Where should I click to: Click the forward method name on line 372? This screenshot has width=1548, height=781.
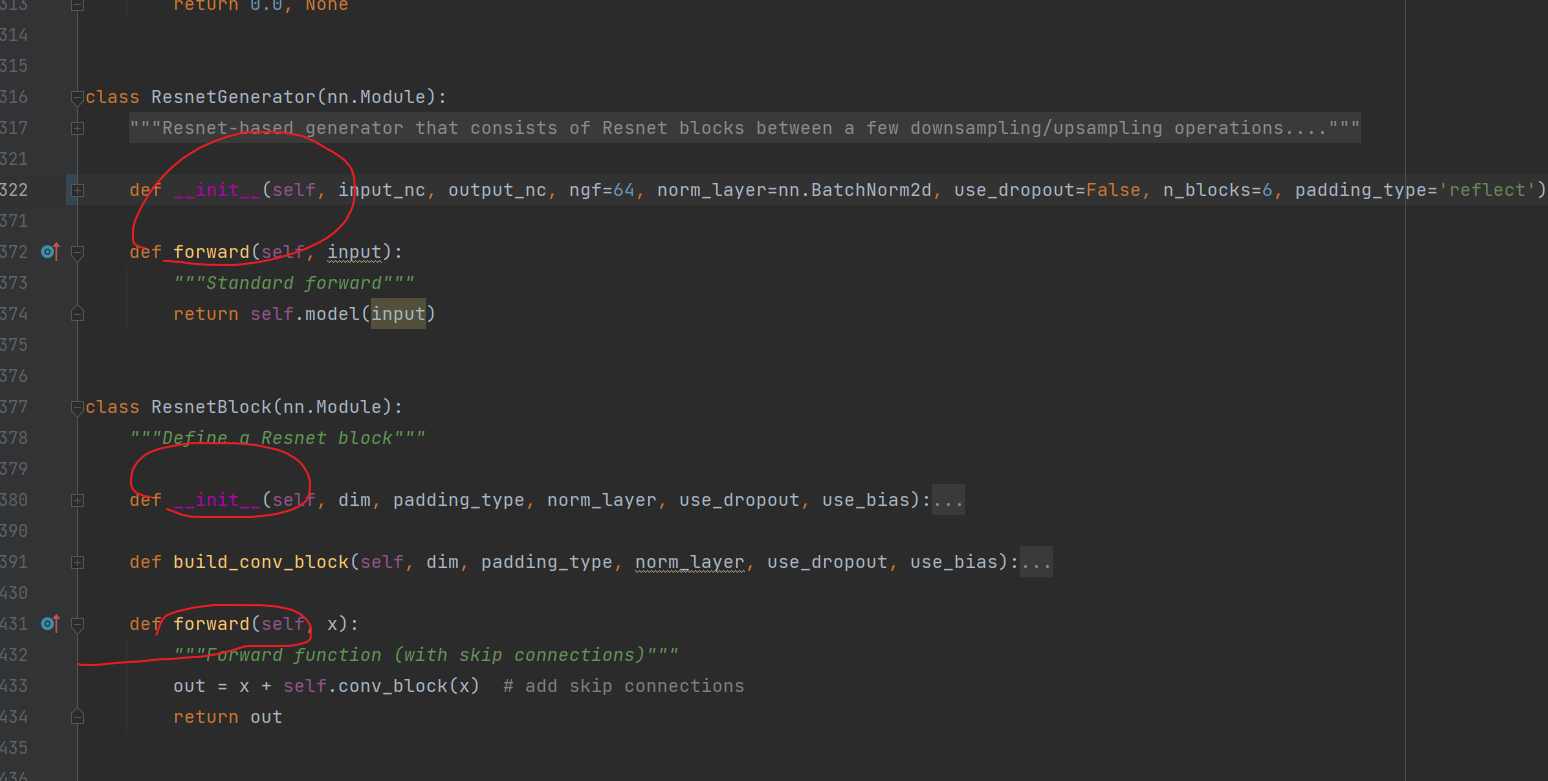coord(211,252)
